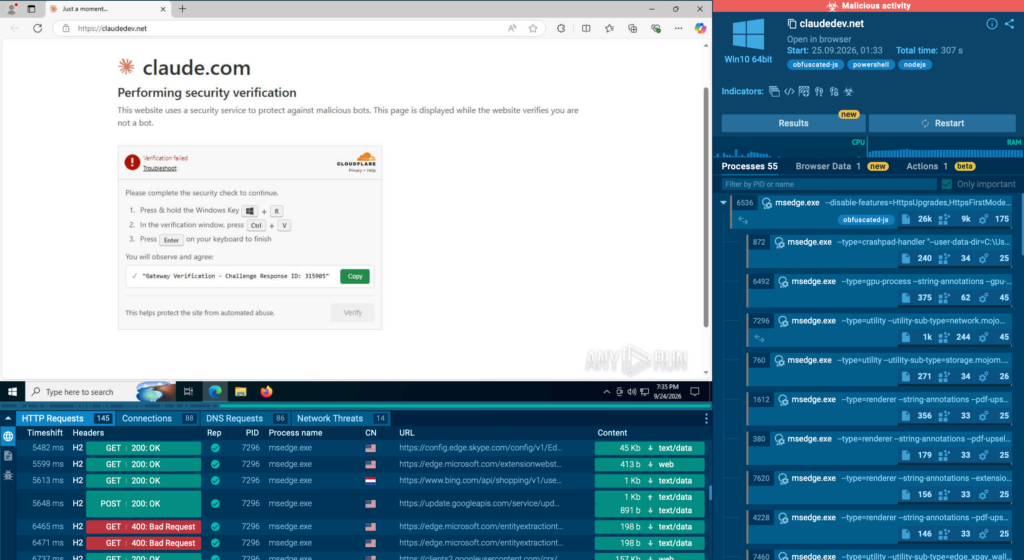Click the Restart button
Viewport: 1024px width, 560px height.
942,123
